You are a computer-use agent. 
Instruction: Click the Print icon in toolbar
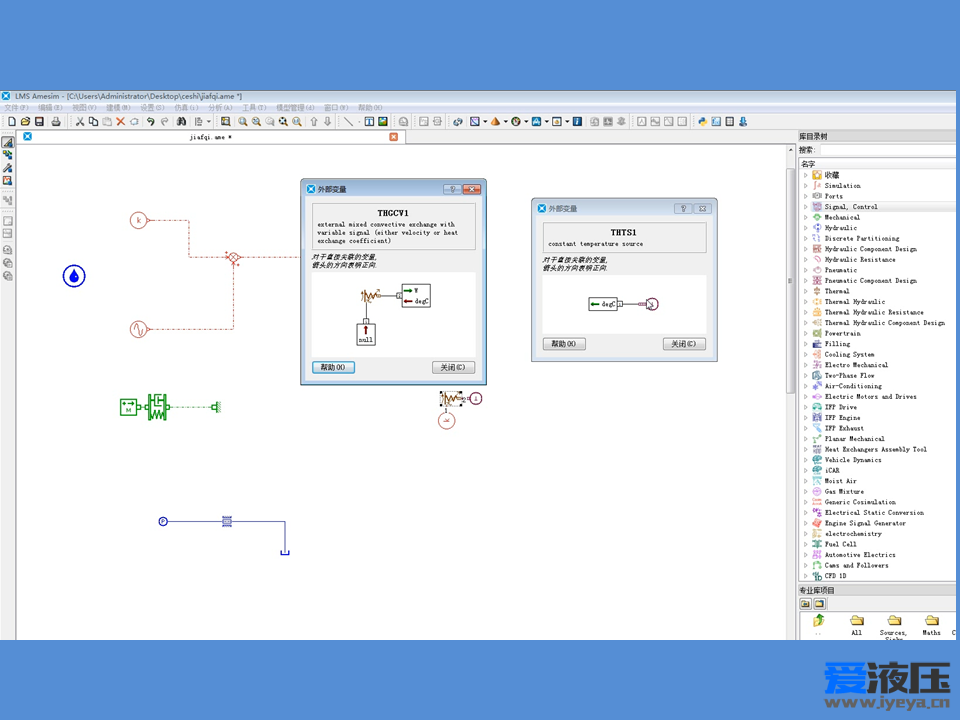(x=56, y=121)
